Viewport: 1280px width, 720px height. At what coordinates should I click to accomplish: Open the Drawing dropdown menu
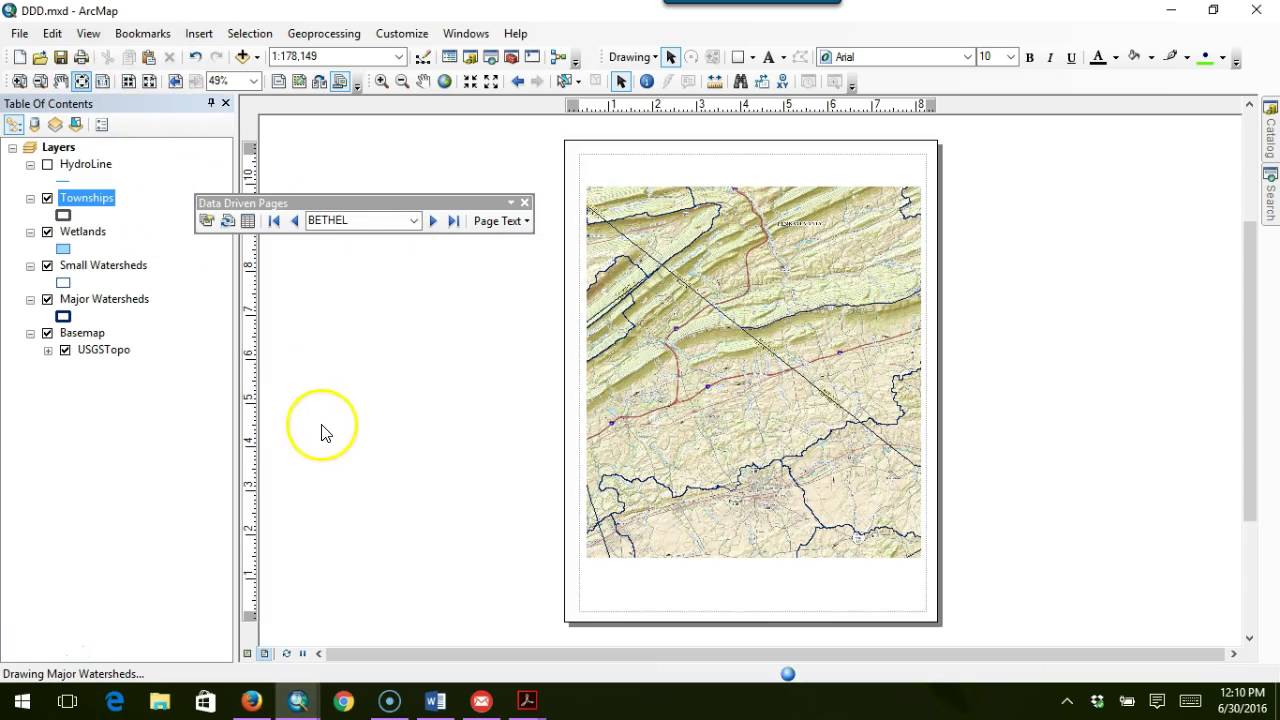633,57
